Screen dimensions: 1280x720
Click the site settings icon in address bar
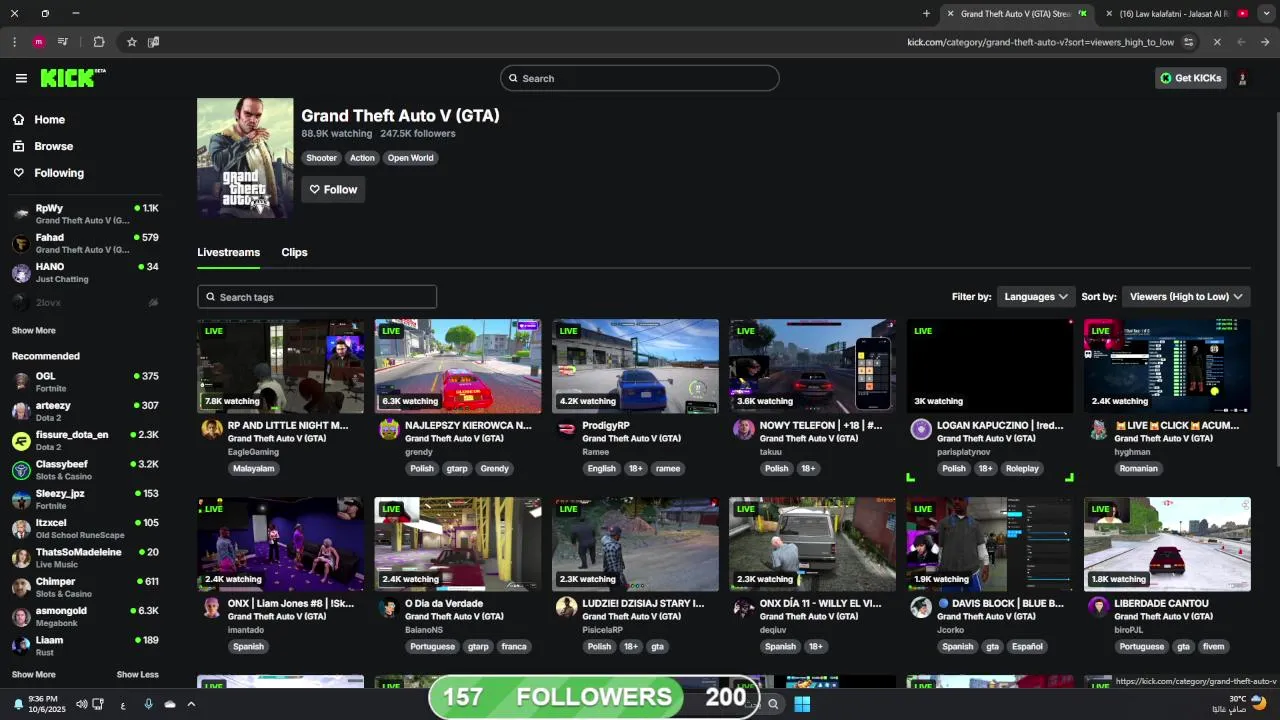point(1188,42)
